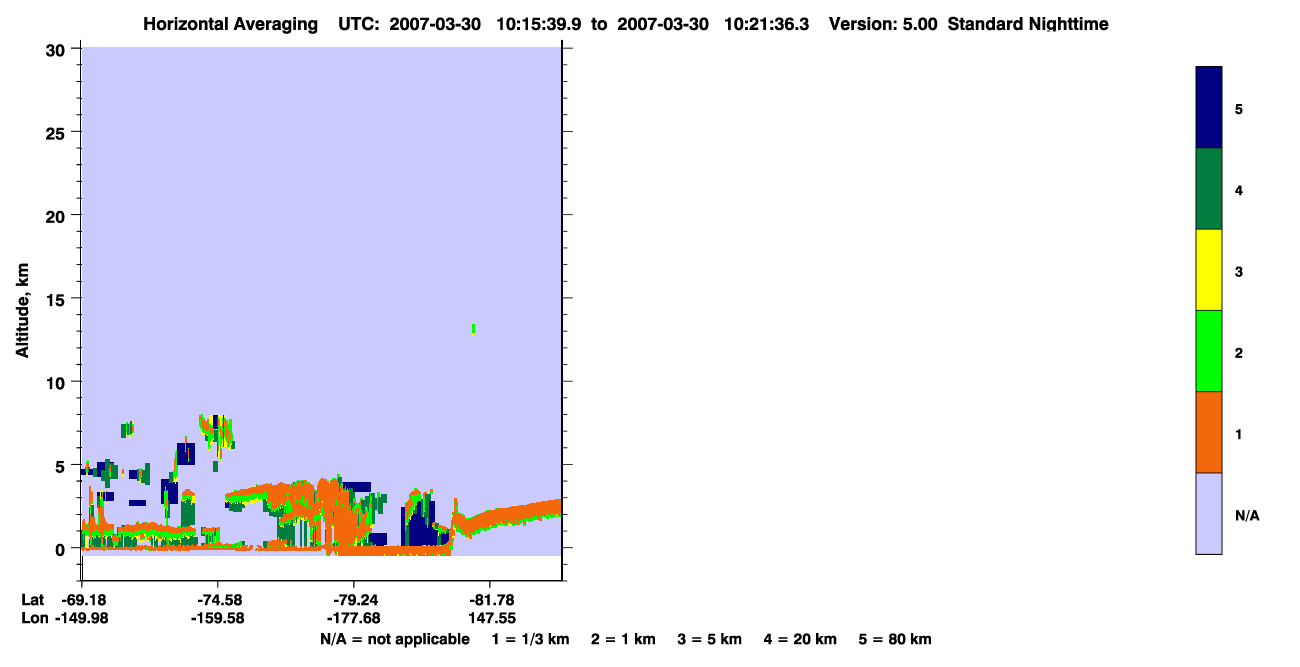Click the '1 = 1/3 km' legend entry
Screen dimensions: 1300x667
point(530,639)
